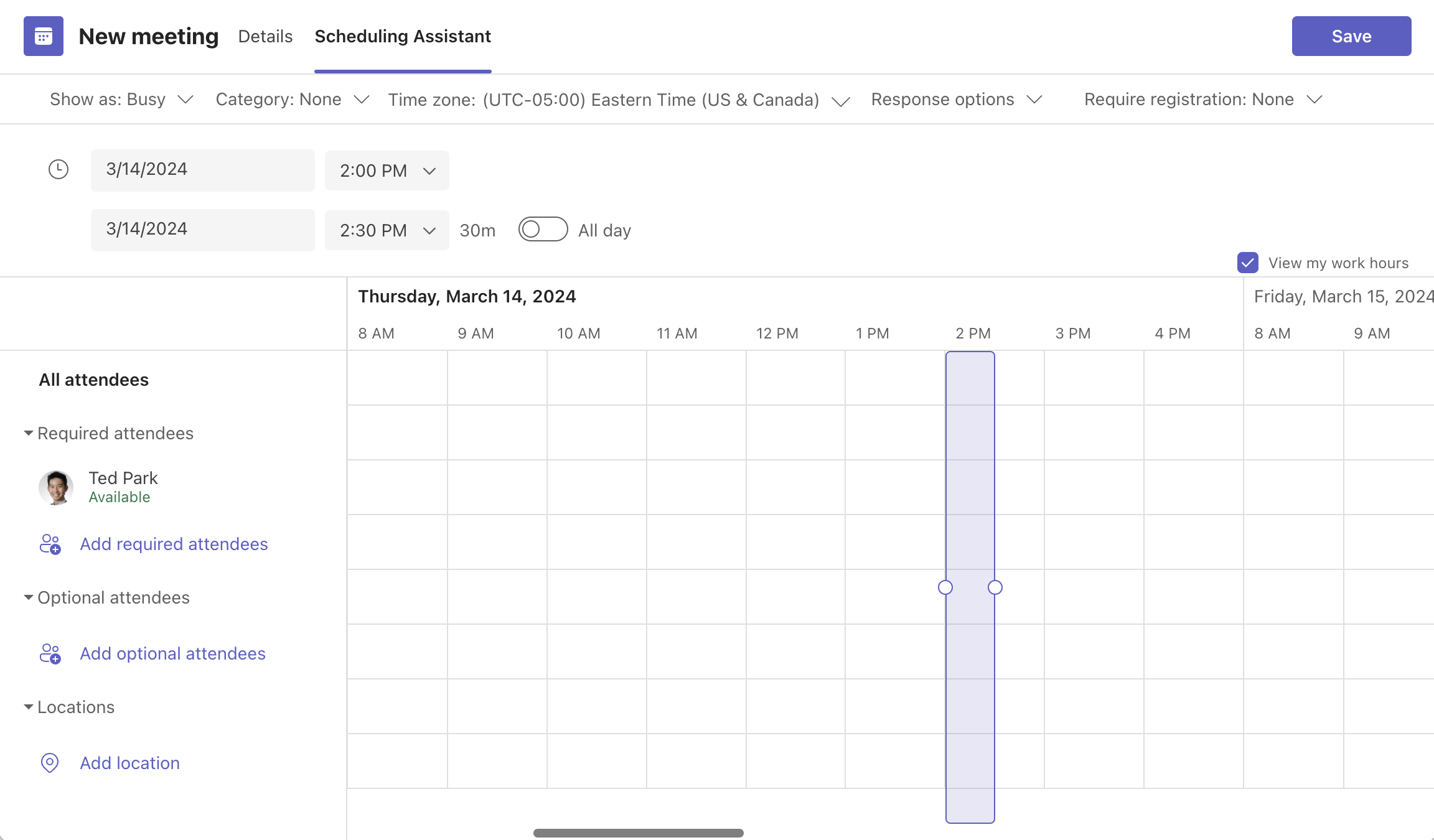Click the add optional attendees person icon

click(x=50, y=653)
